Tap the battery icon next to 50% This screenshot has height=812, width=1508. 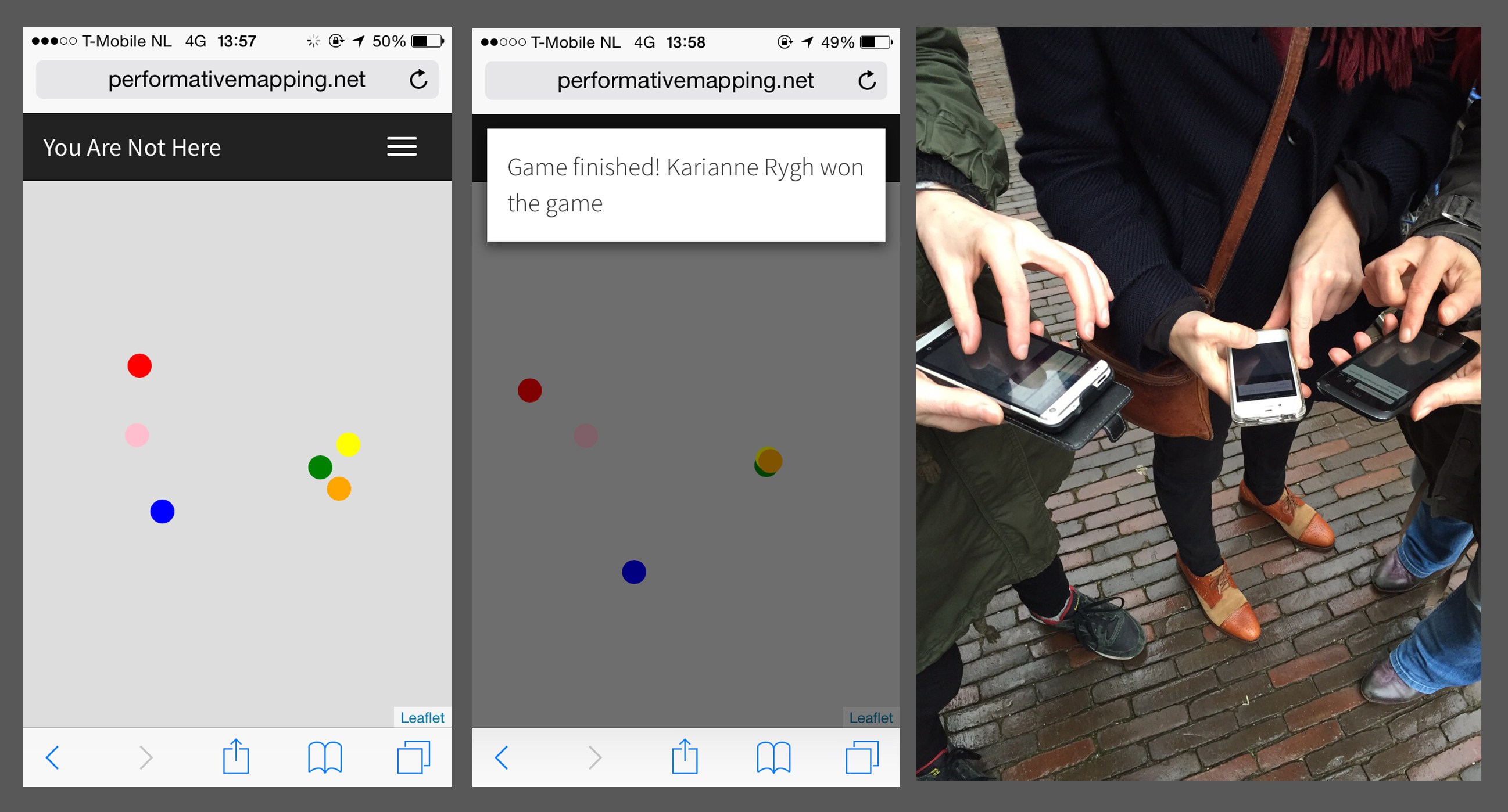point(428,41)
